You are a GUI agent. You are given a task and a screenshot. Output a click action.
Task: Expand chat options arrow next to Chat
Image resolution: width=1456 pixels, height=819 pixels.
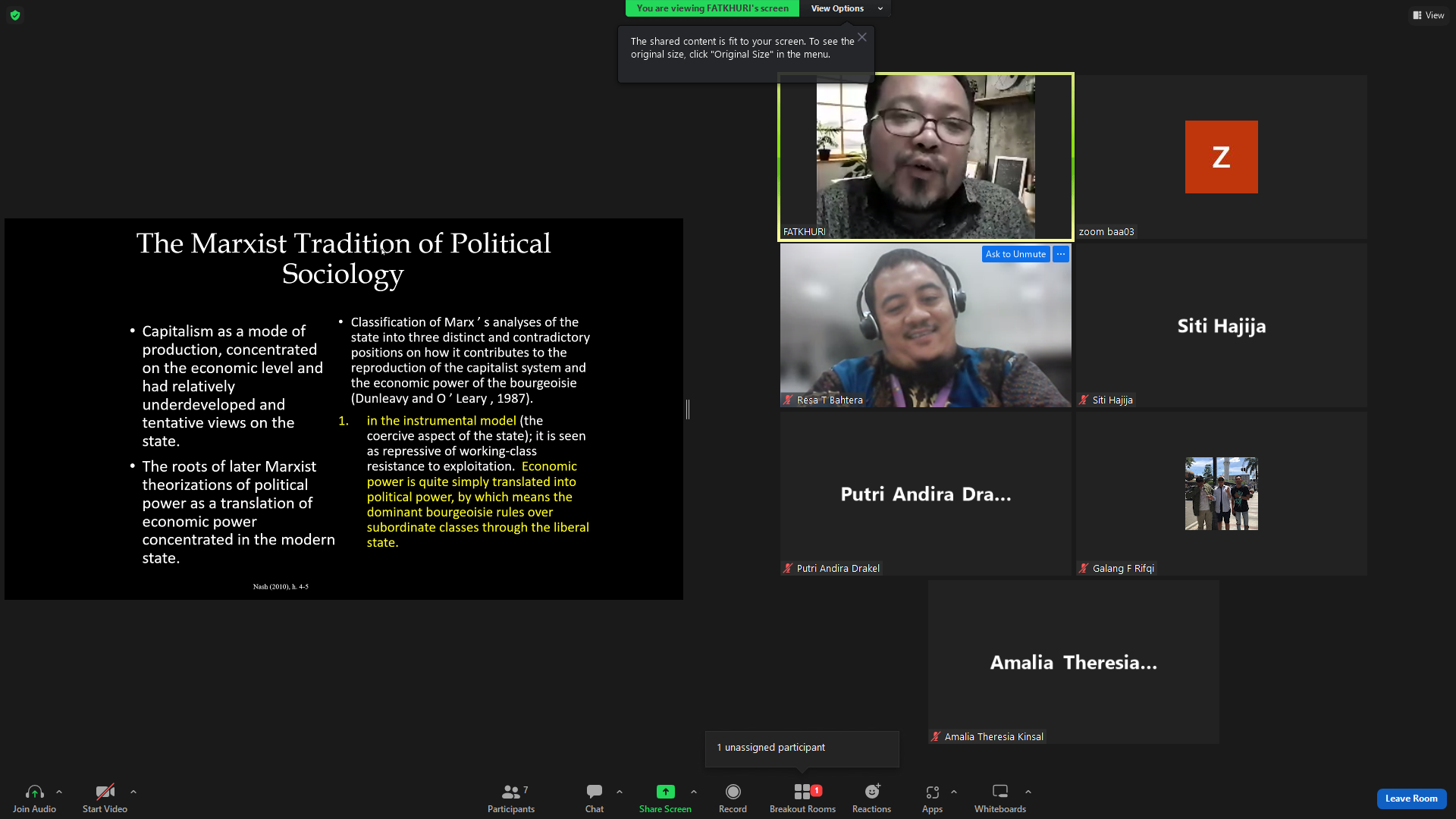coord(620,792)
